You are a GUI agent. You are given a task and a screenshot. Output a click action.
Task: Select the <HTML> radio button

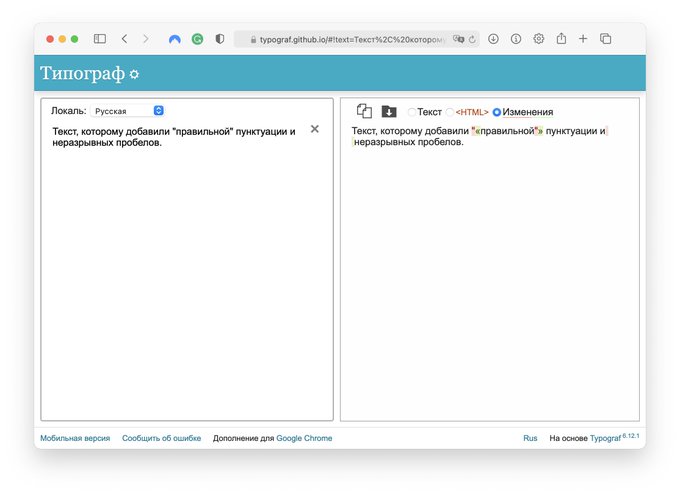pos(450,112)
